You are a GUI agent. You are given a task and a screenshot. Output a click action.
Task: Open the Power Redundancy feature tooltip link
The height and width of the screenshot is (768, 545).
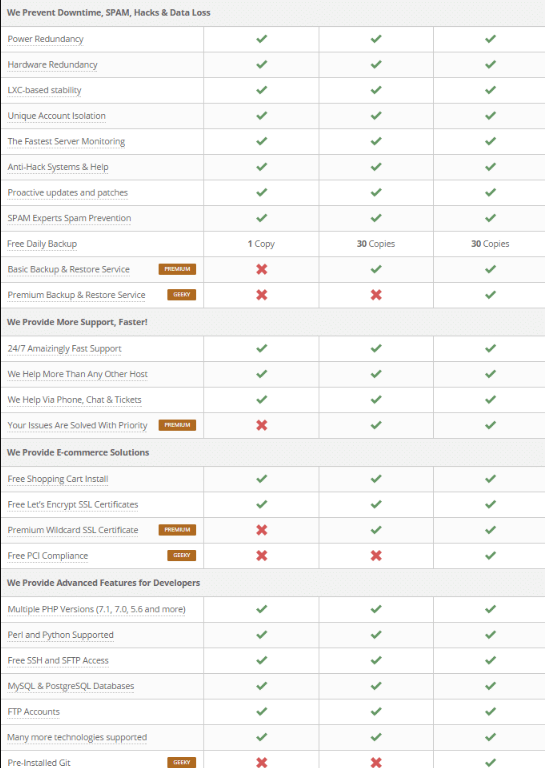pyautogui.click(x=46, y=39)
